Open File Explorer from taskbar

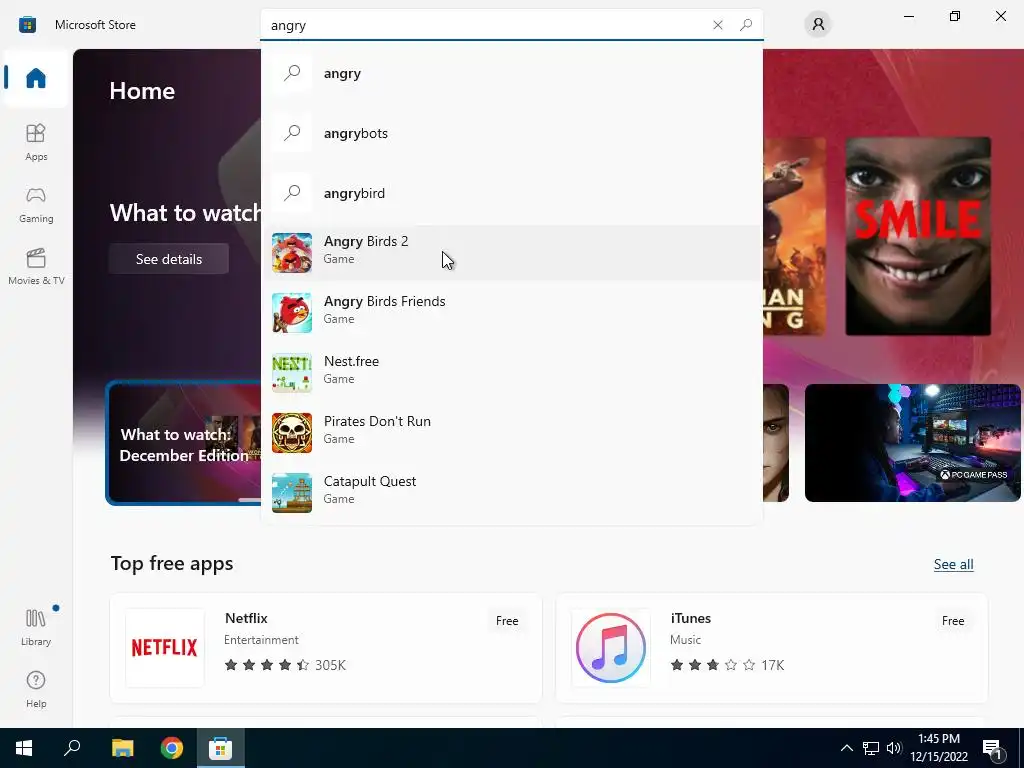point(122,748)
